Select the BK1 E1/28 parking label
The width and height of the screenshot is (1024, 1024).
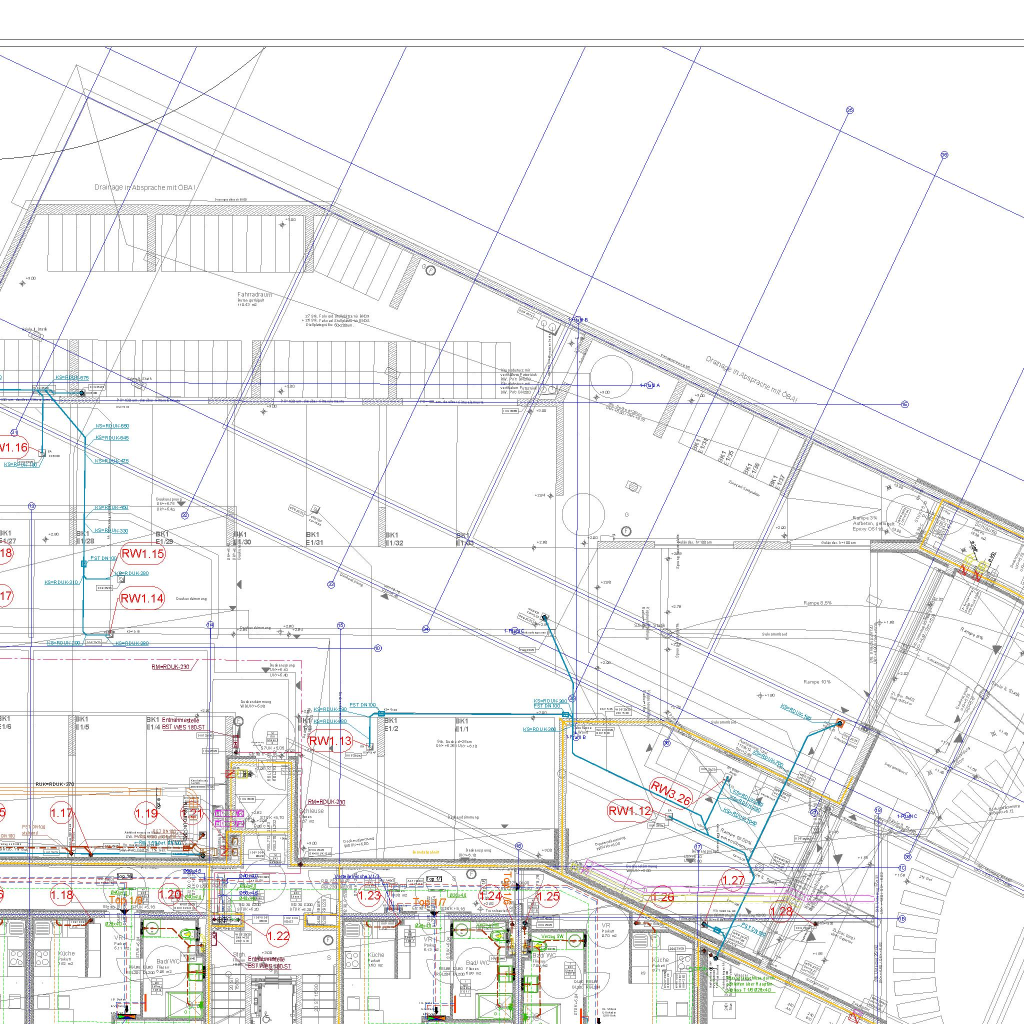tap(85, 537)
